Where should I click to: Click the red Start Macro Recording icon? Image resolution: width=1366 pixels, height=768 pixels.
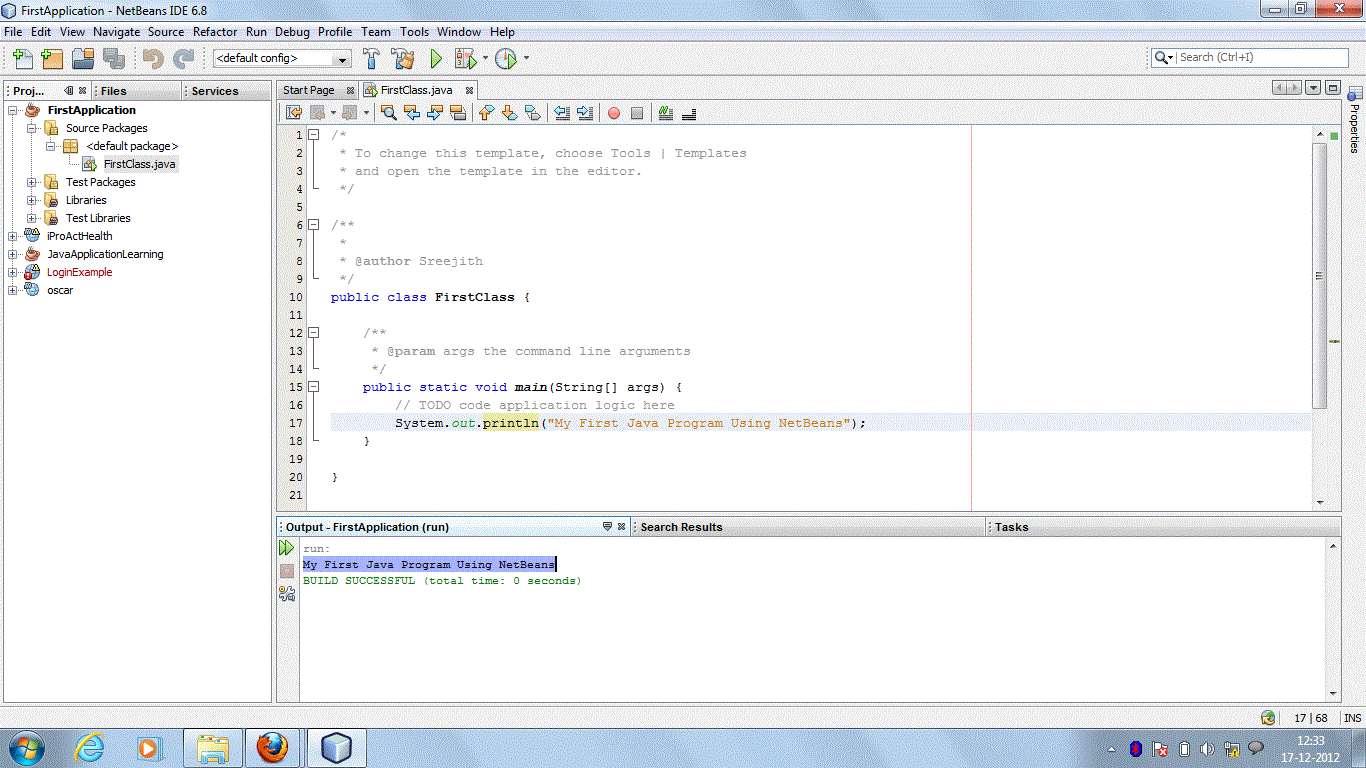(x=614, y=113)
